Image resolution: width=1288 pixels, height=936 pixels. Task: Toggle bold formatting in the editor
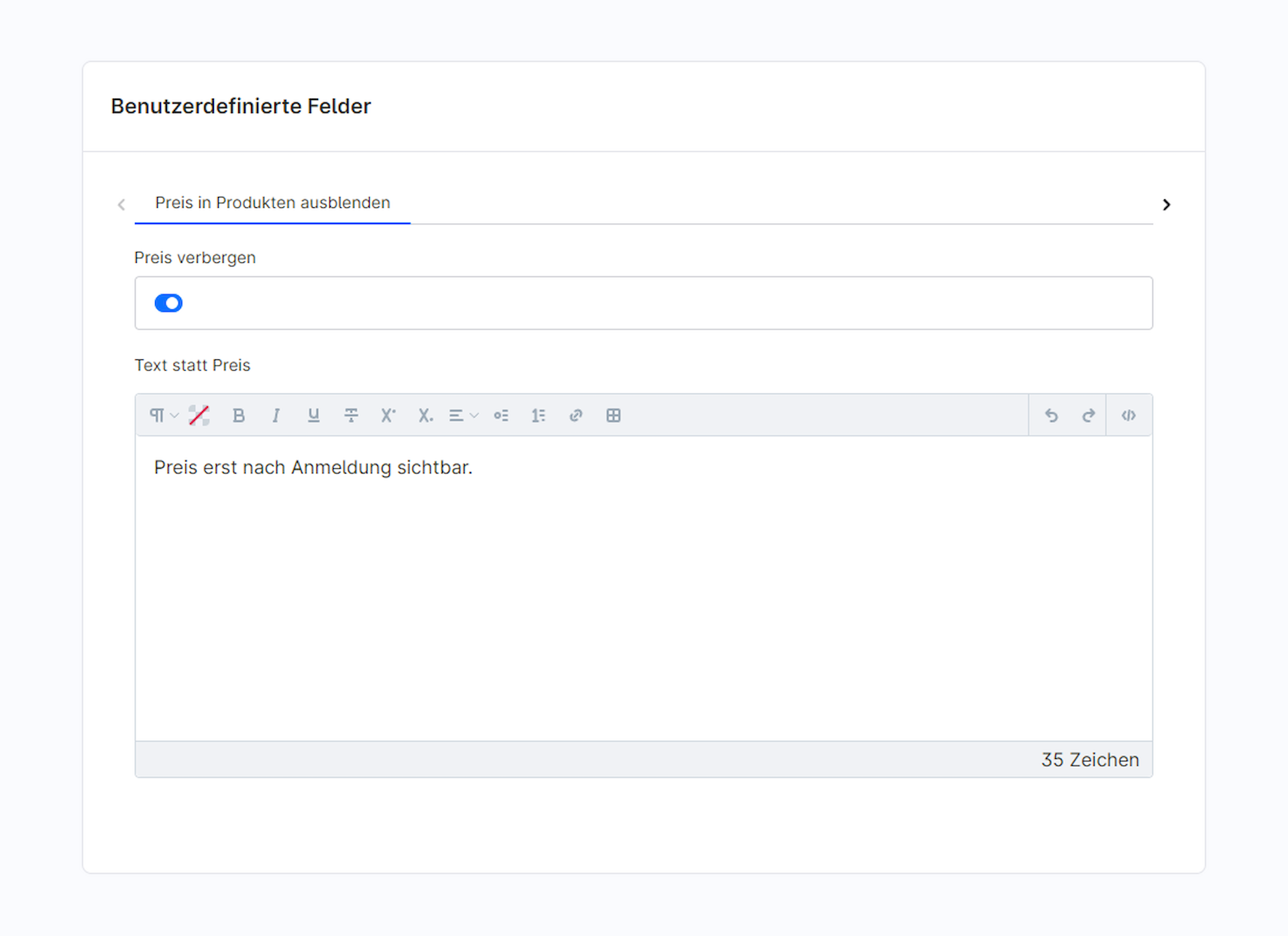(238, 416)
